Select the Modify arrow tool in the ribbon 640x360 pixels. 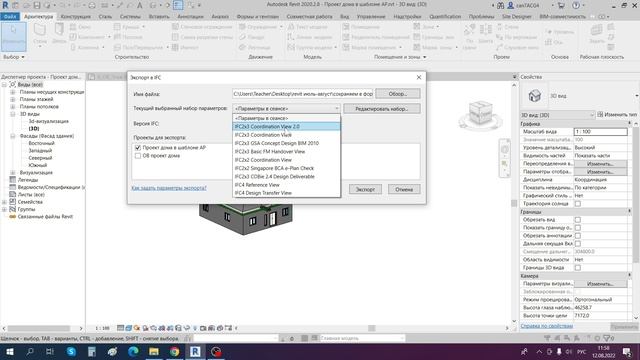[13, 37]
